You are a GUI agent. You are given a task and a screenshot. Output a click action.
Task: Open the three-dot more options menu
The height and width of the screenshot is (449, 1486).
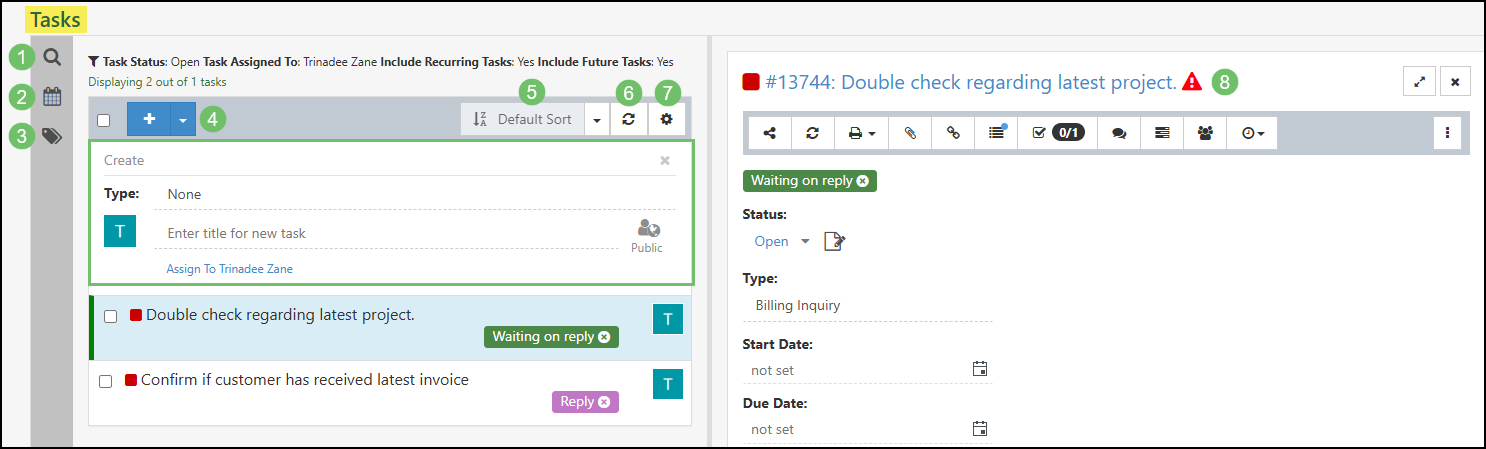click(1448, 133)
